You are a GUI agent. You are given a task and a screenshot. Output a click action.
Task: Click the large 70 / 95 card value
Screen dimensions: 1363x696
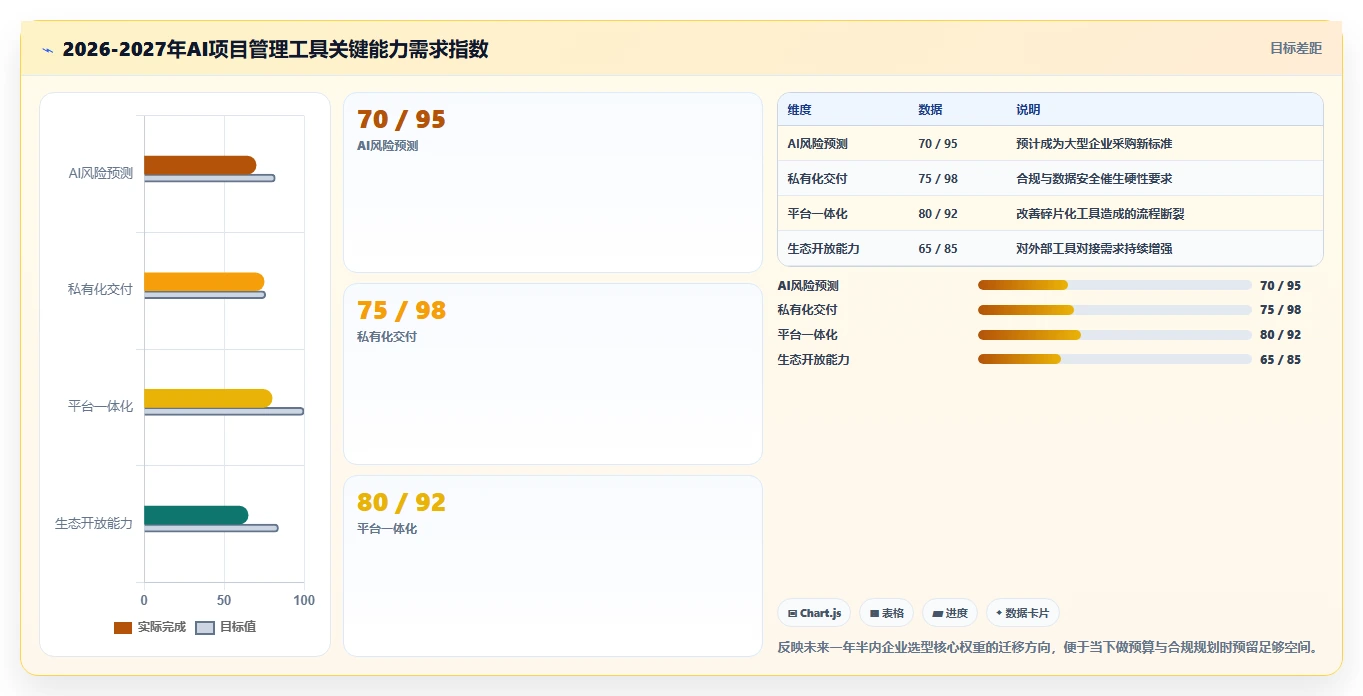coord(401,120)
